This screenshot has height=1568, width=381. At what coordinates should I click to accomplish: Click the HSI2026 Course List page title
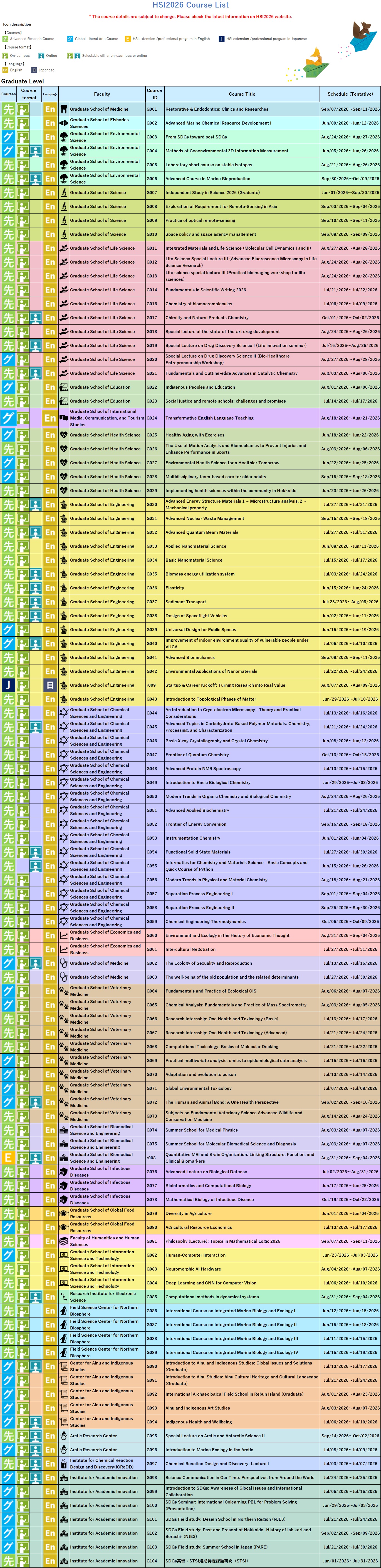[190, 5]
